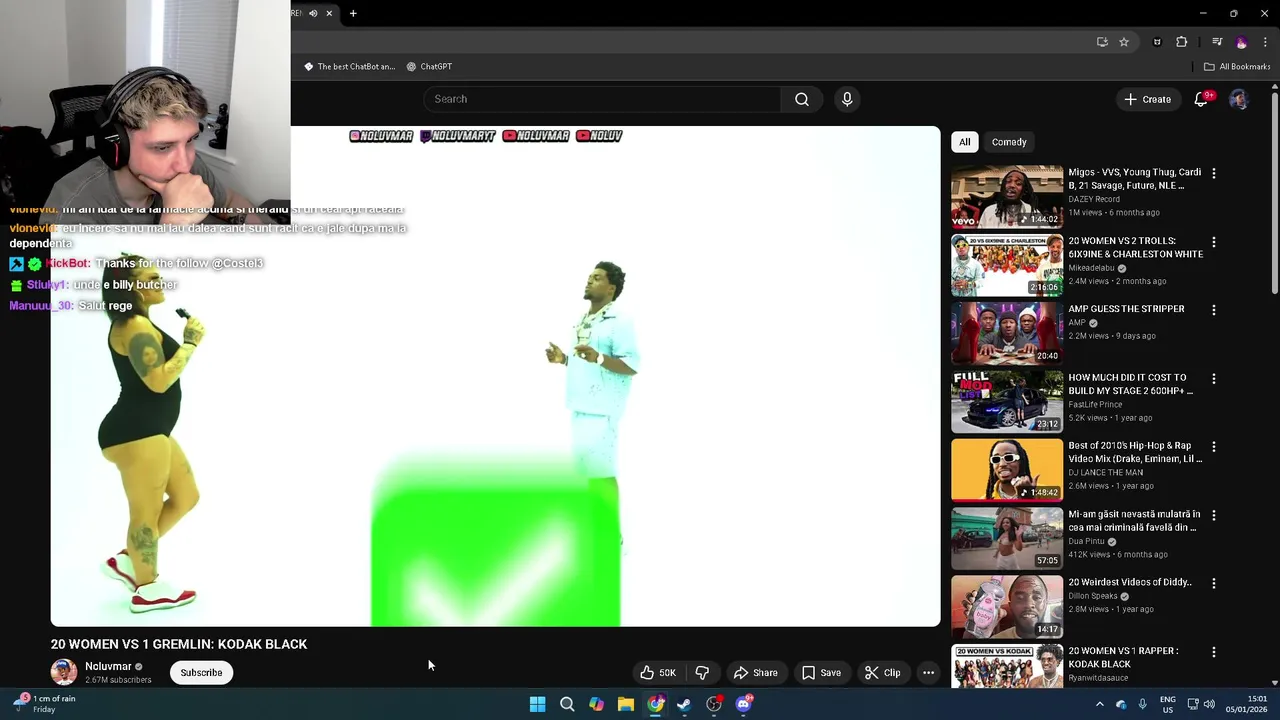Open options for 6IX9INE & Charleston White video
Screen dimensions: 1280x720
click(1214, 242)
